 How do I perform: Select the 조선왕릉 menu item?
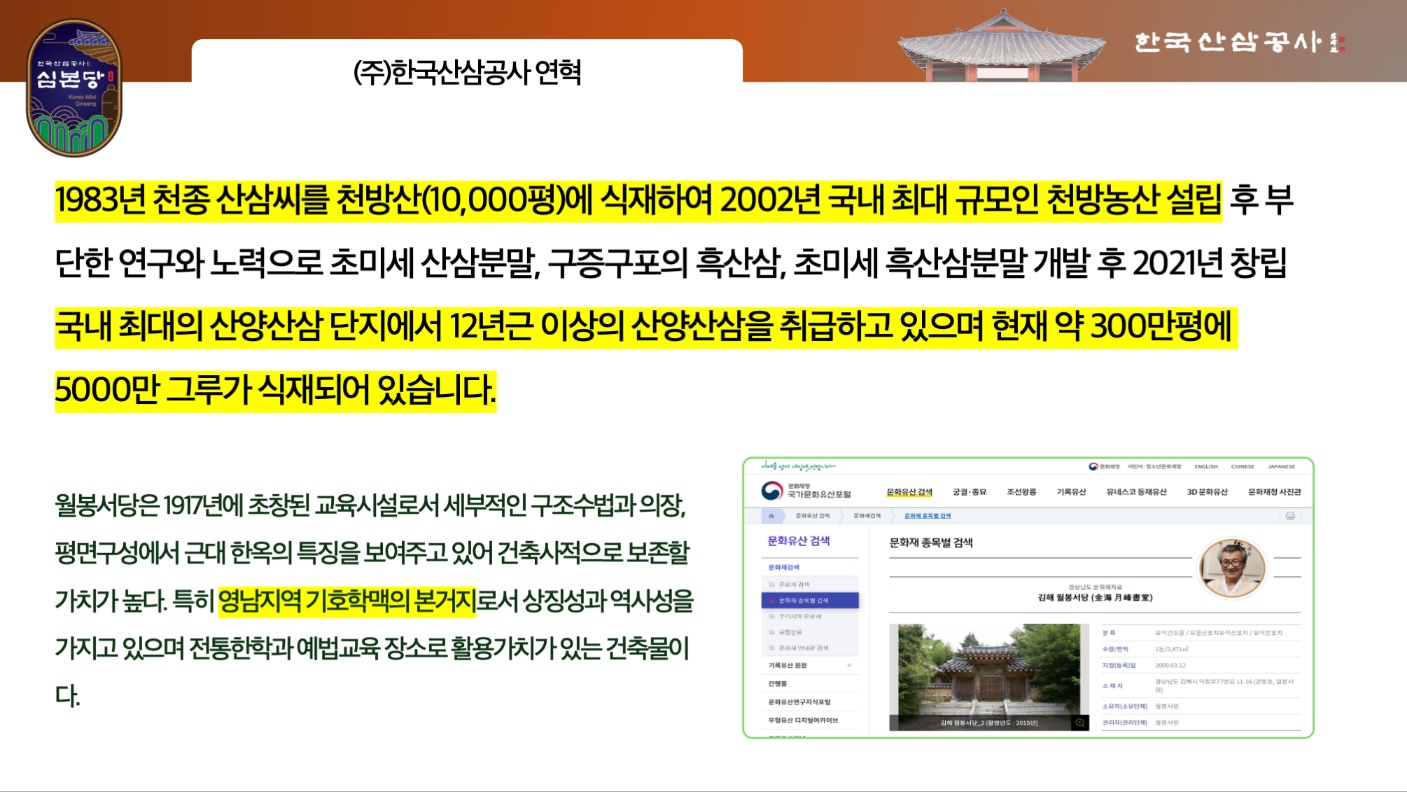click(x=1022, y=492)
